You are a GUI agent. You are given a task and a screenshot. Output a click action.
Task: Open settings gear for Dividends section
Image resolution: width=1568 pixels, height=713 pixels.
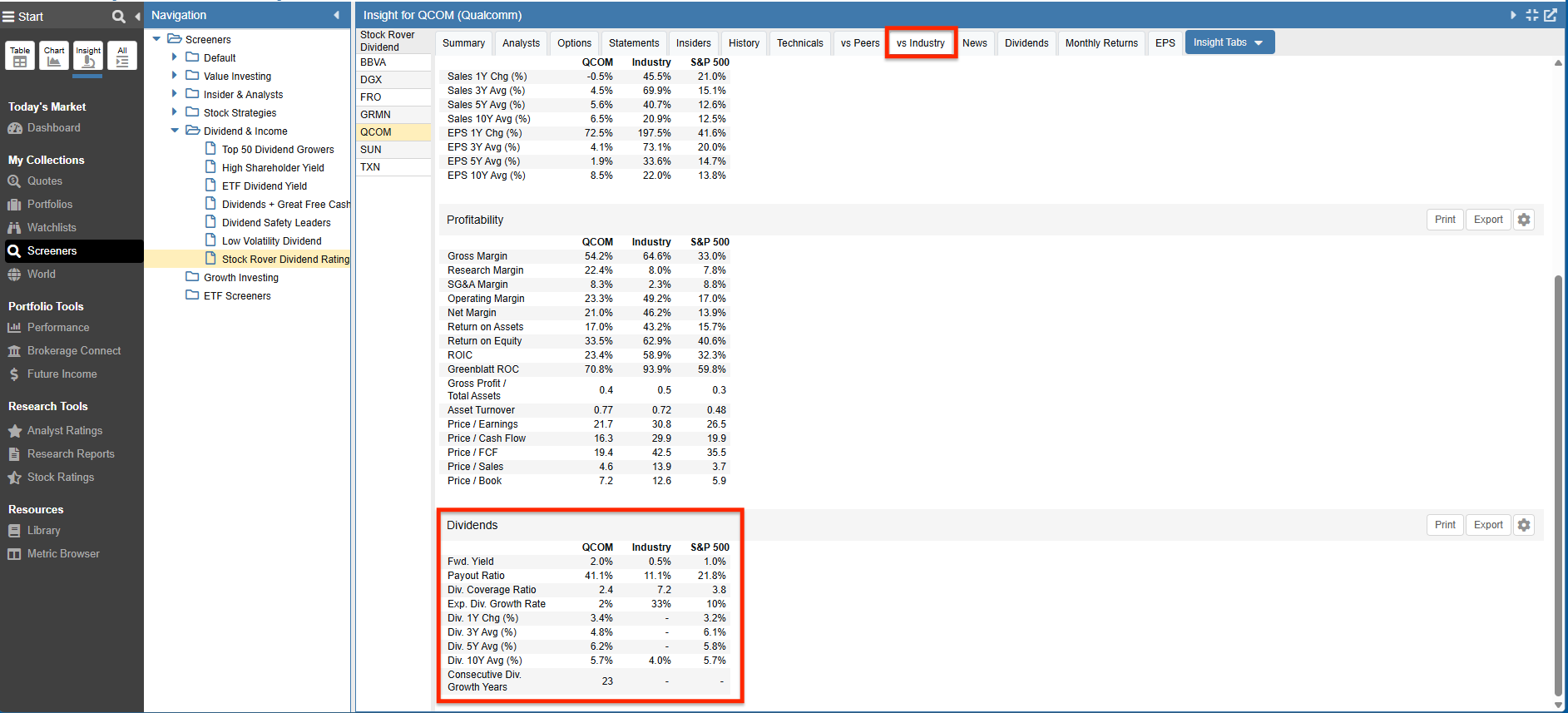(x=1523, y=525)
